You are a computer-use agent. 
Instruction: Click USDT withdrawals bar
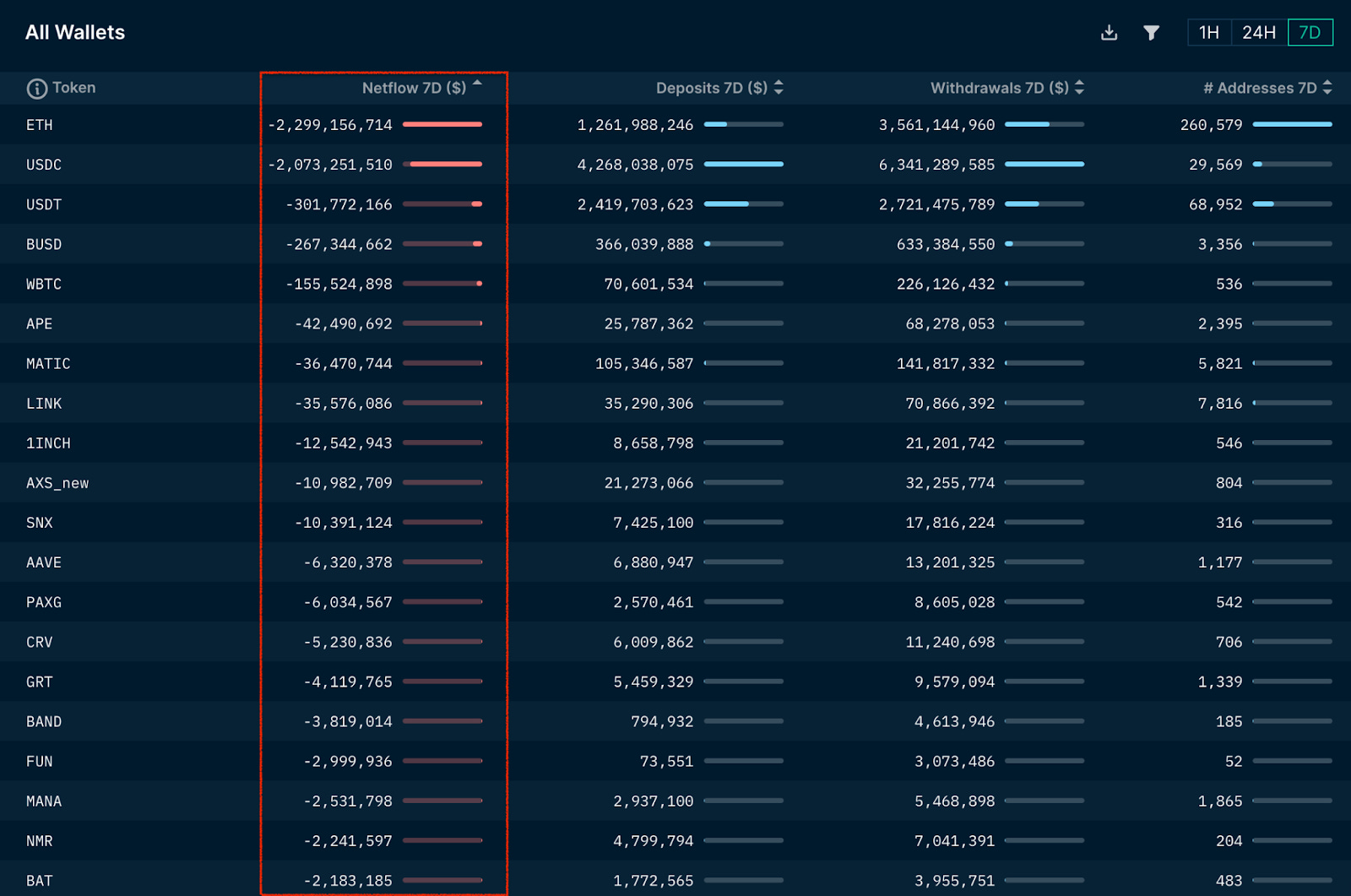pyautogui.click(x=1044, y=204)
